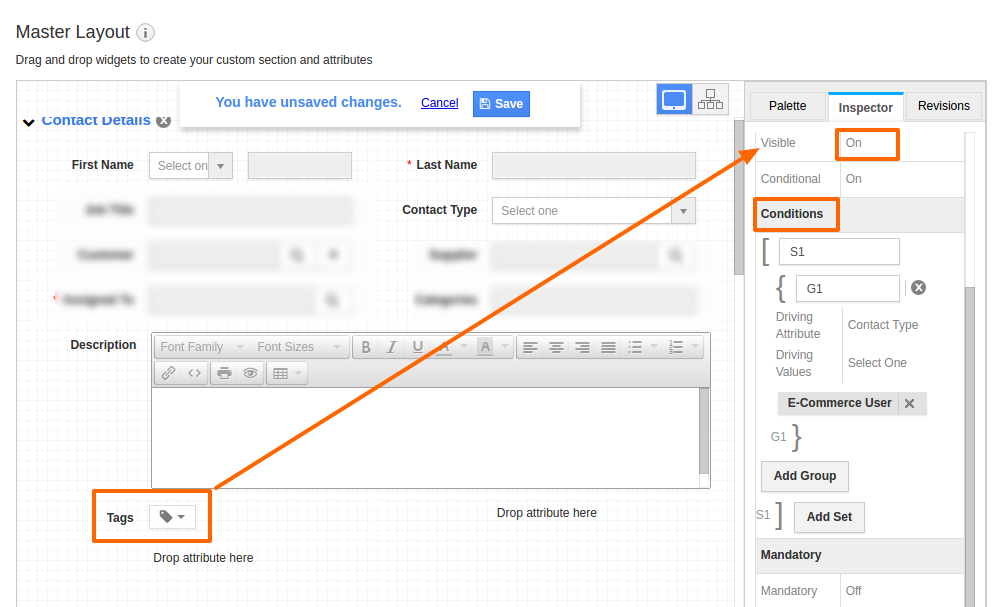This screenshot has height=607, width=992.
Task: Click the Bold formatting icon
Action: click(366, 347)
